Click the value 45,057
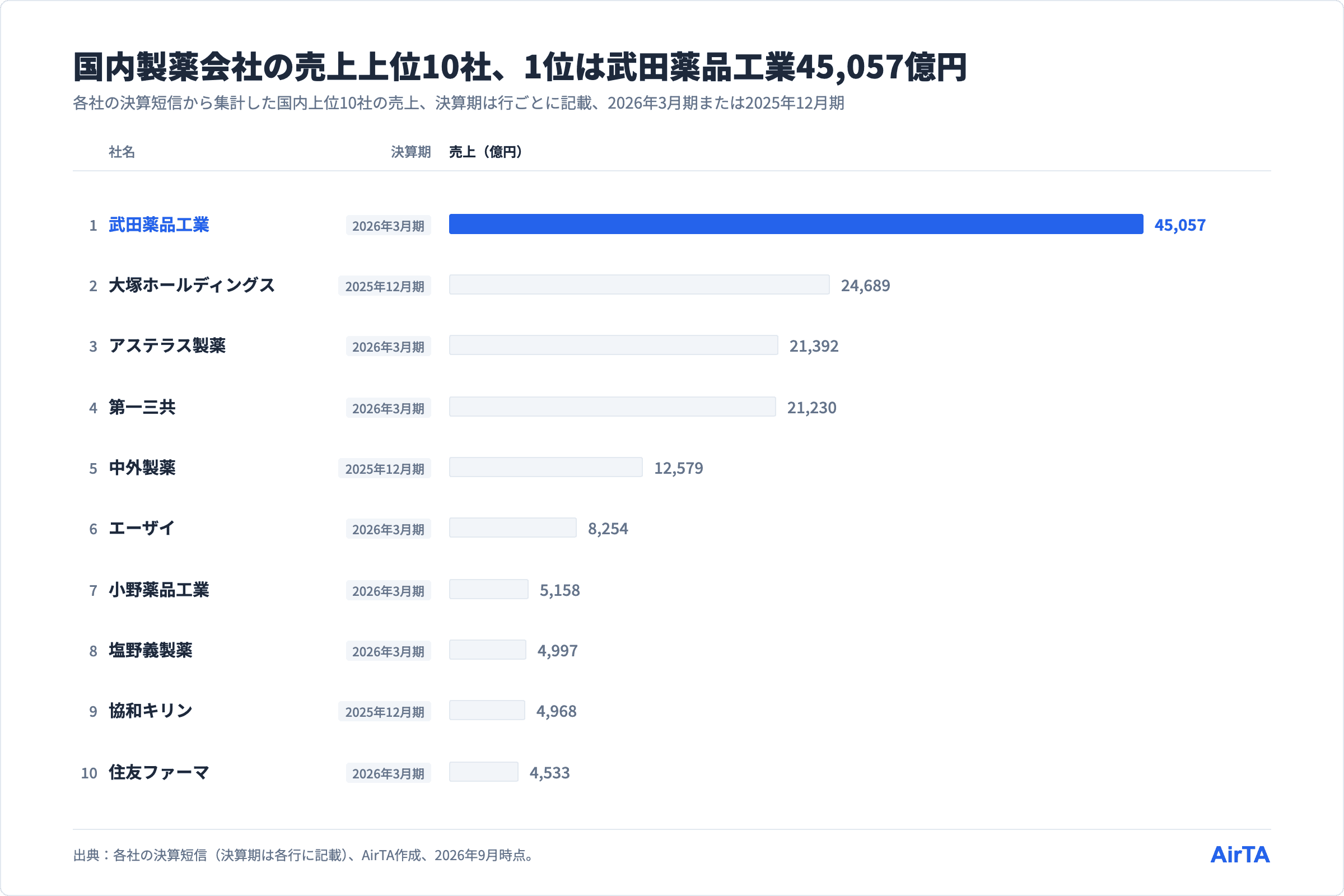Viewport: 1344px width, 896px height. (x=1180, y=225)
